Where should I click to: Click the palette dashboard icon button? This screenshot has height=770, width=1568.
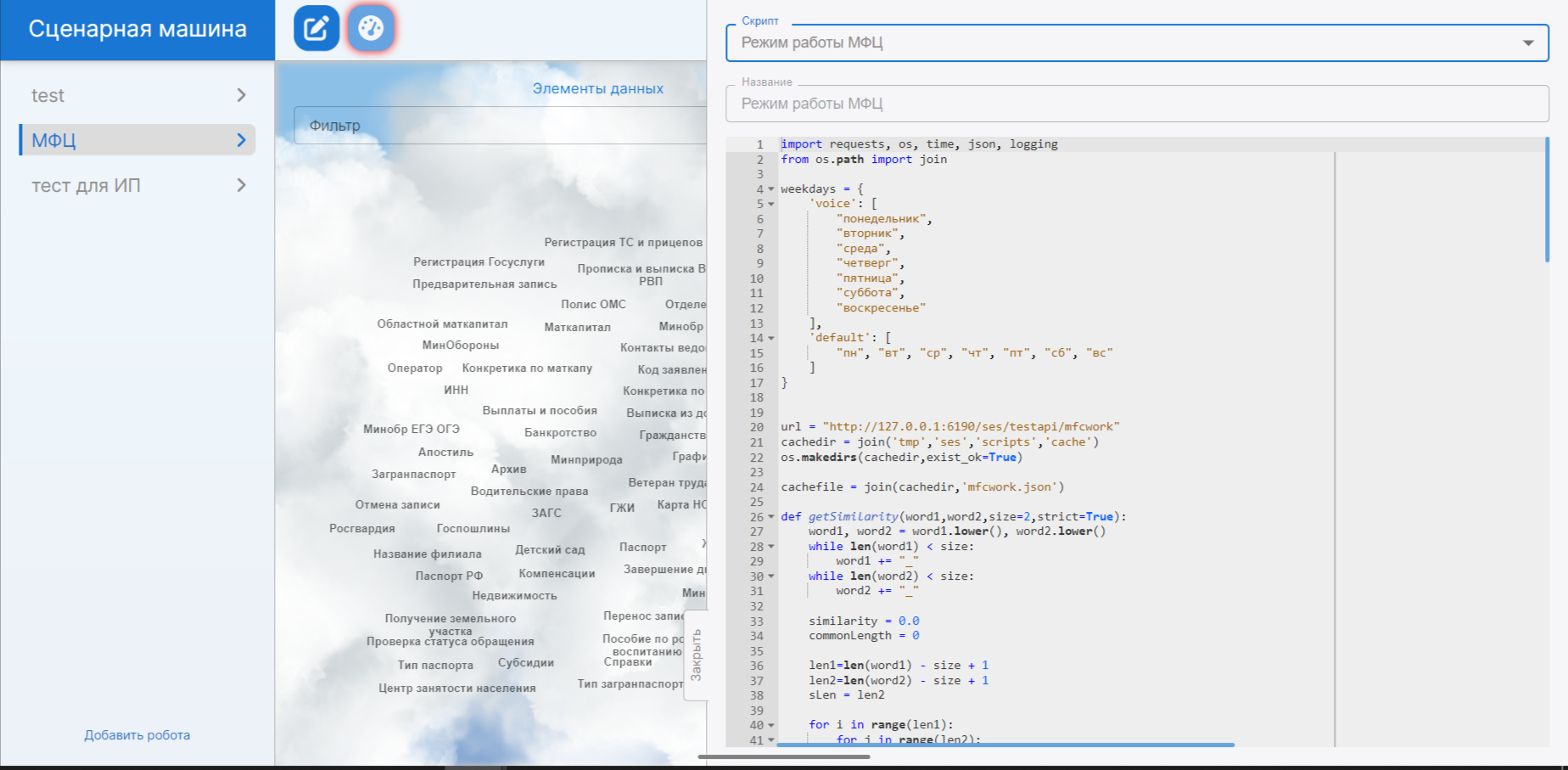coord(371,29)
